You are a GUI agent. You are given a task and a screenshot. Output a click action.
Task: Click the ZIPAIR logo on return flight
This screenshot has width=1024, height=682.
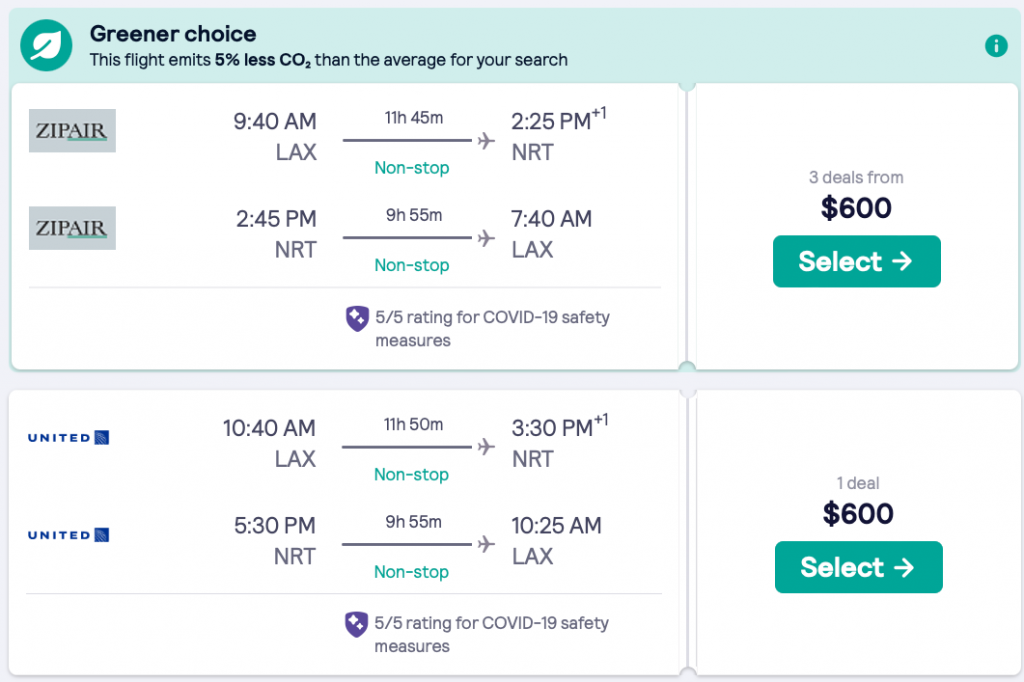click(x=72, y=228)
